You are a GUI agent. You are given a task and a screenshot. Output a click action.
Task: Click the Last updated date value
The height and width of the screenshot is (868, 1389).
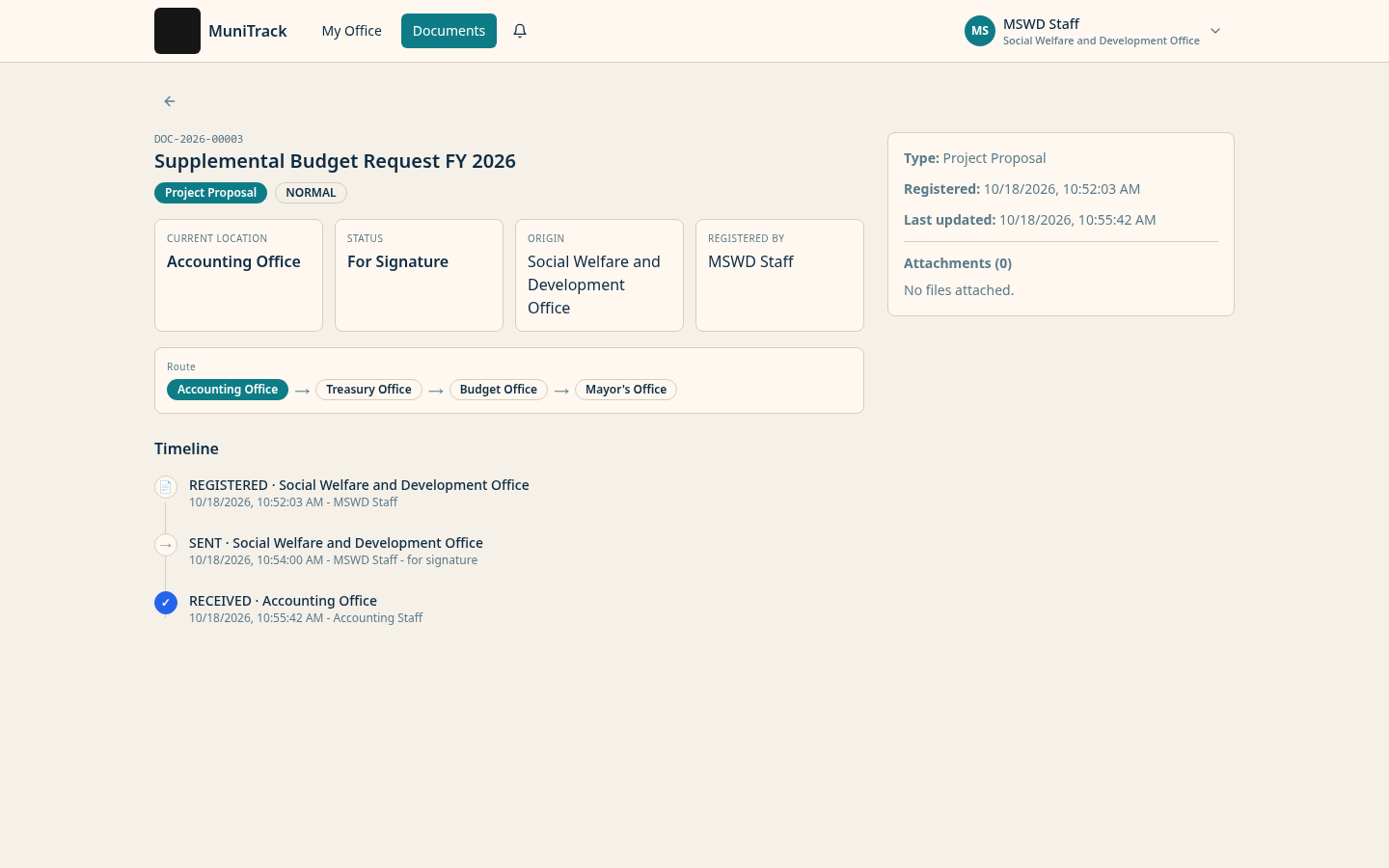coord(1077,220)
